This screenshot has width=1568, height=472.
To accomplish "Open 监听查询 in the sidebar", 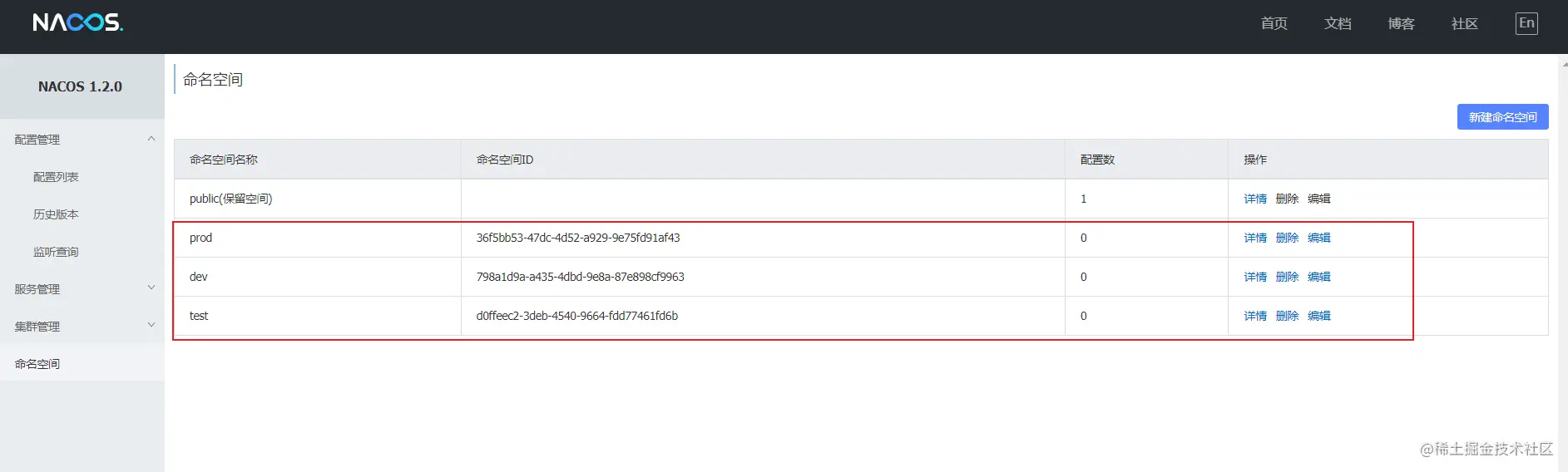I will (x=56, y=252).
